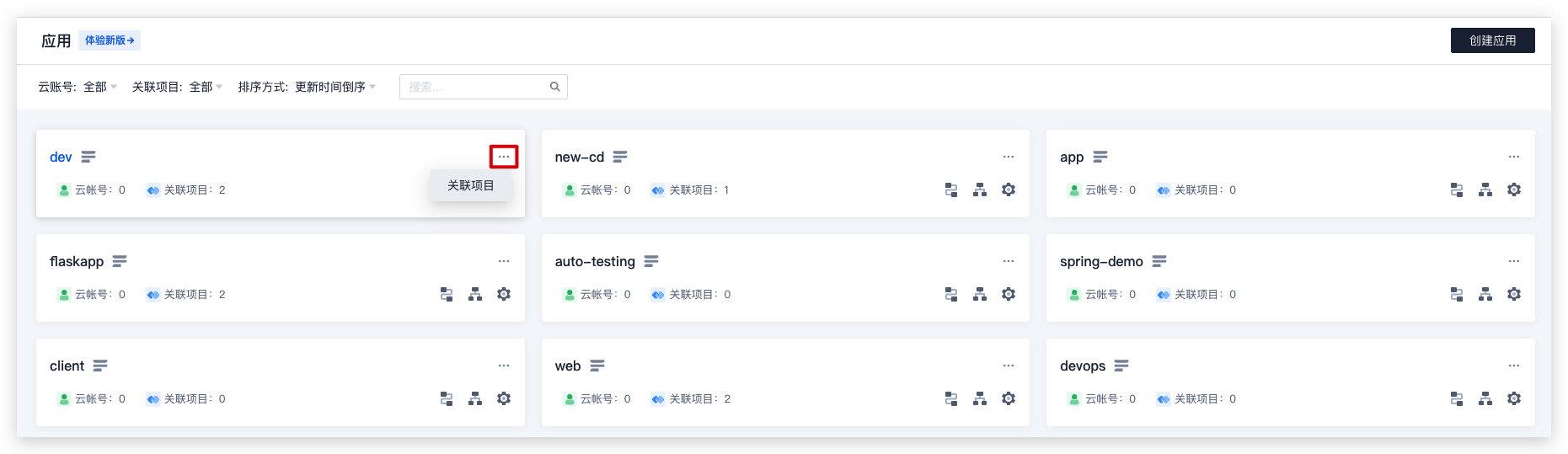This screenshot has height=454, width=1568.
Task: Click the topology tree icon on app card
Action: (x=1485, y=190)
